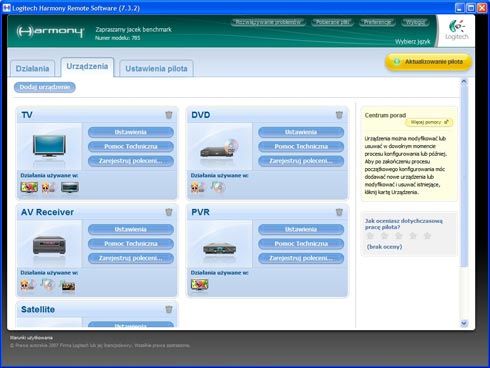Open Ustawienia for the DVD device
The image size is (490, 368).
tap(301, 132)
